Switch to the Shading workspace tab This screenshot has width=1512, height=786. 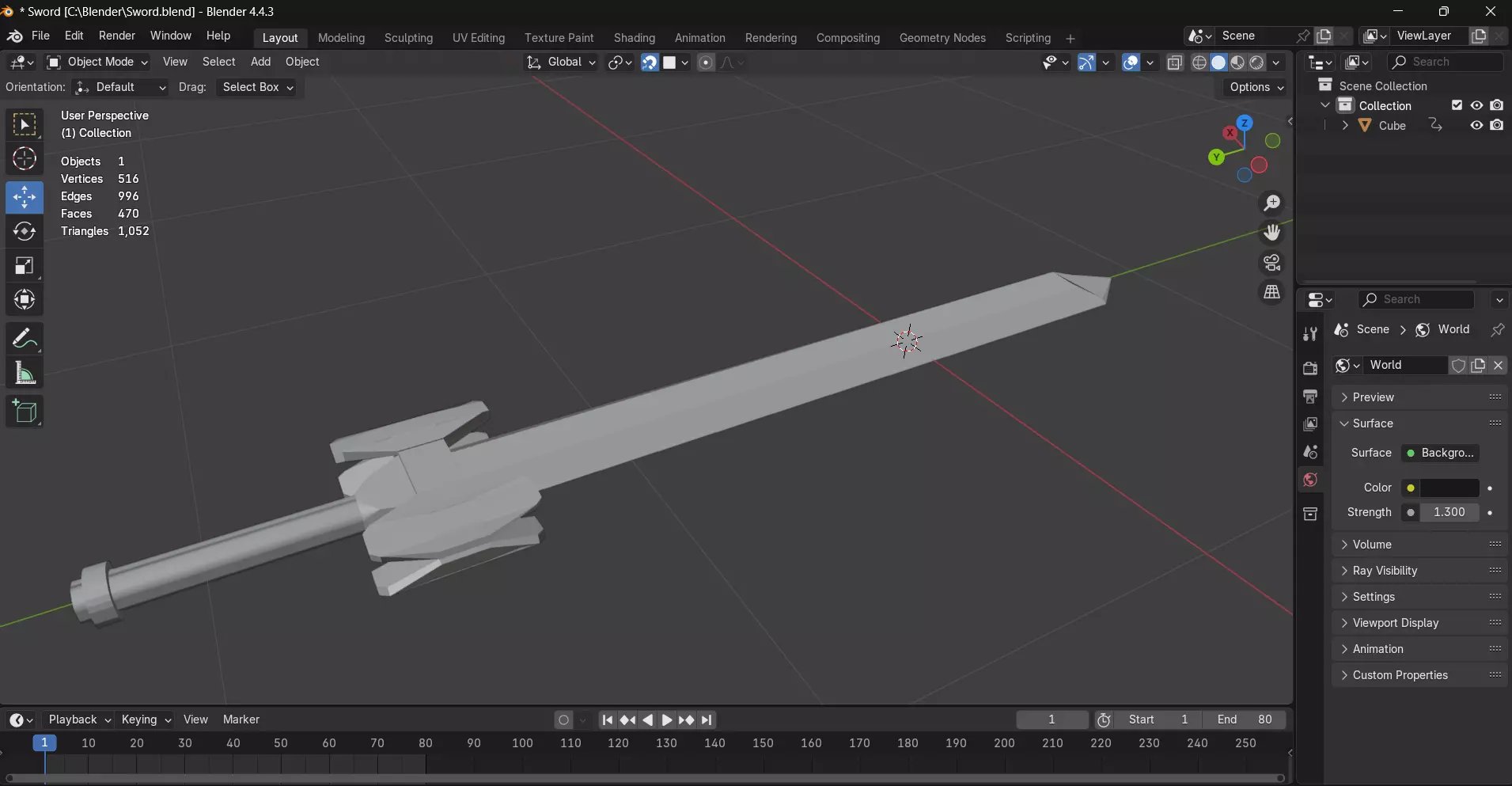point(635,38)
